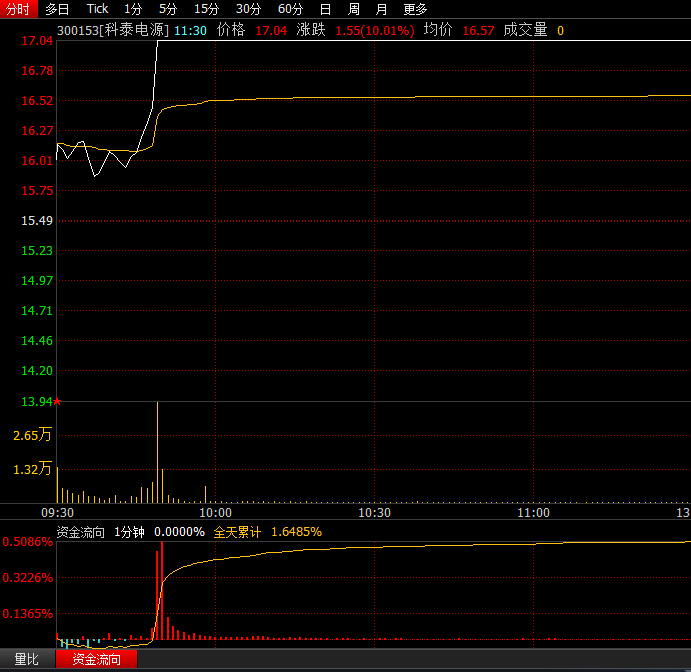Click the 14.20 price axis label
This screenshot has height=672, width=691.
[37, 371]
